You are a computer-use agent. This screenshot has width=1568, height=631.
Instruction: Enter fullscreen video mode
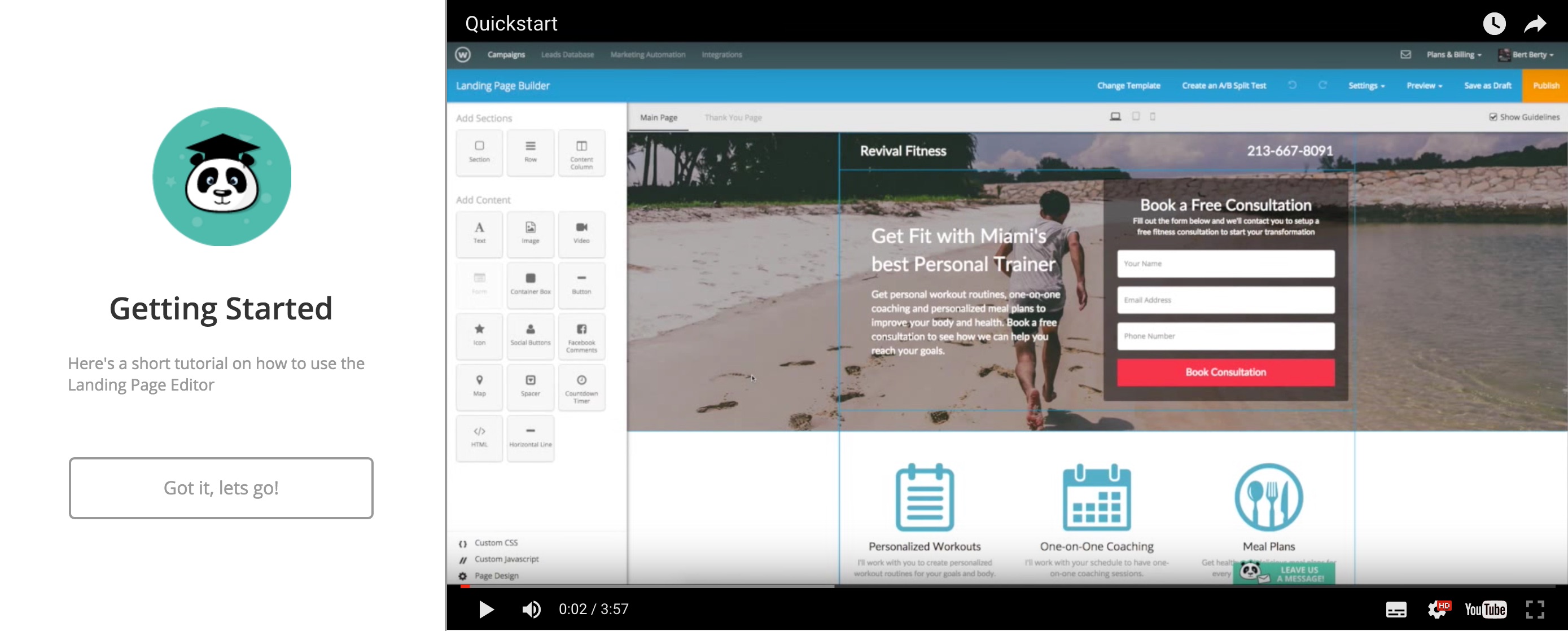tap(1535, 609)
